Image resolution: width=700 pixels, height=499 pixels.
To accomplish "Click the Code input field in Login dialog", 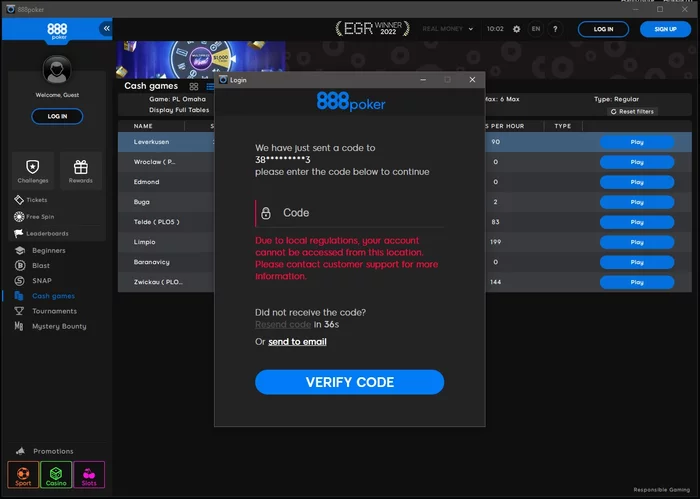I will point(350,213).
